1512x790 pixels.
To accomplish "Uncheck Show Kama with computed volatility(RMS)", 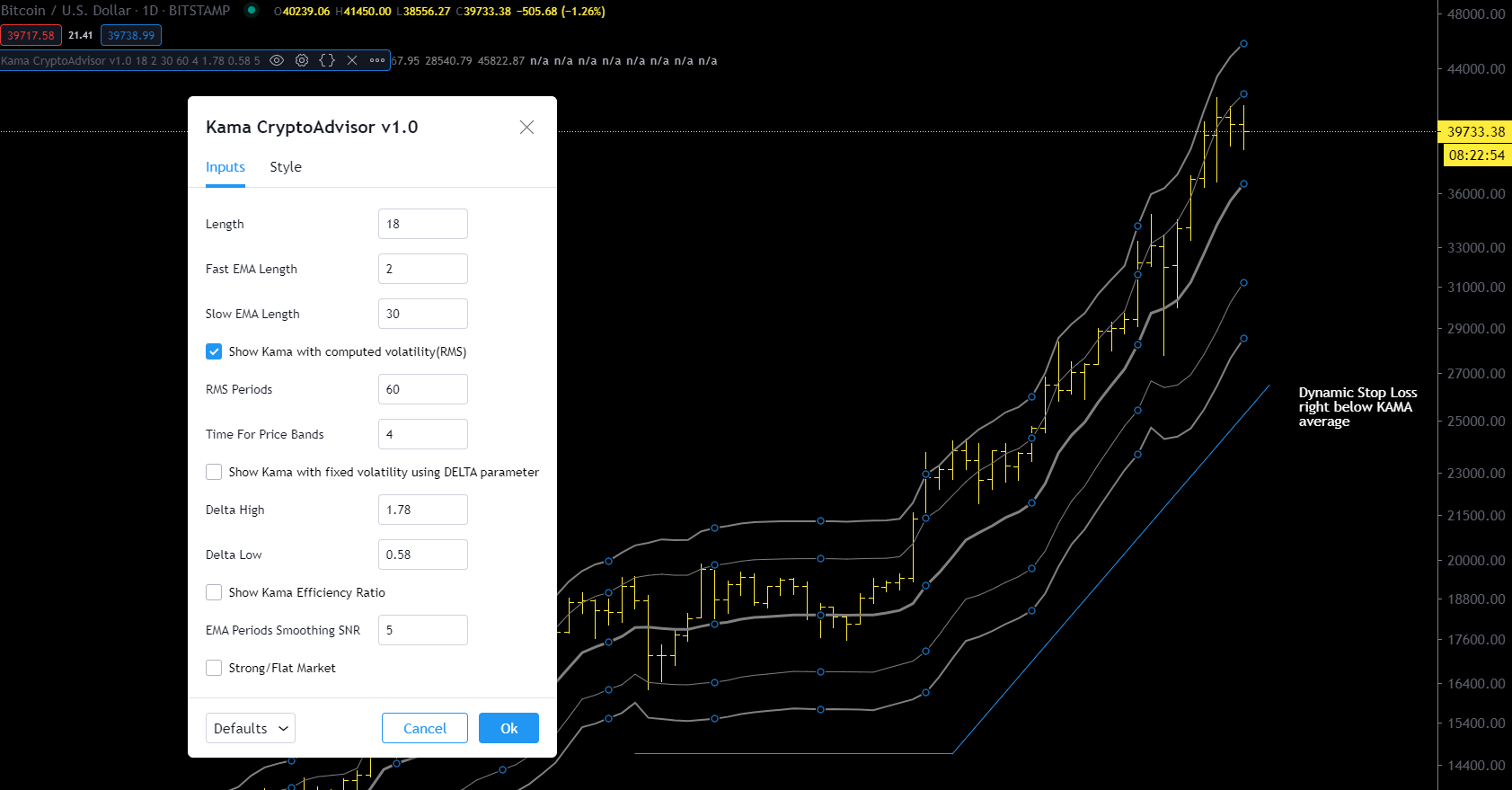I will 214,351.
